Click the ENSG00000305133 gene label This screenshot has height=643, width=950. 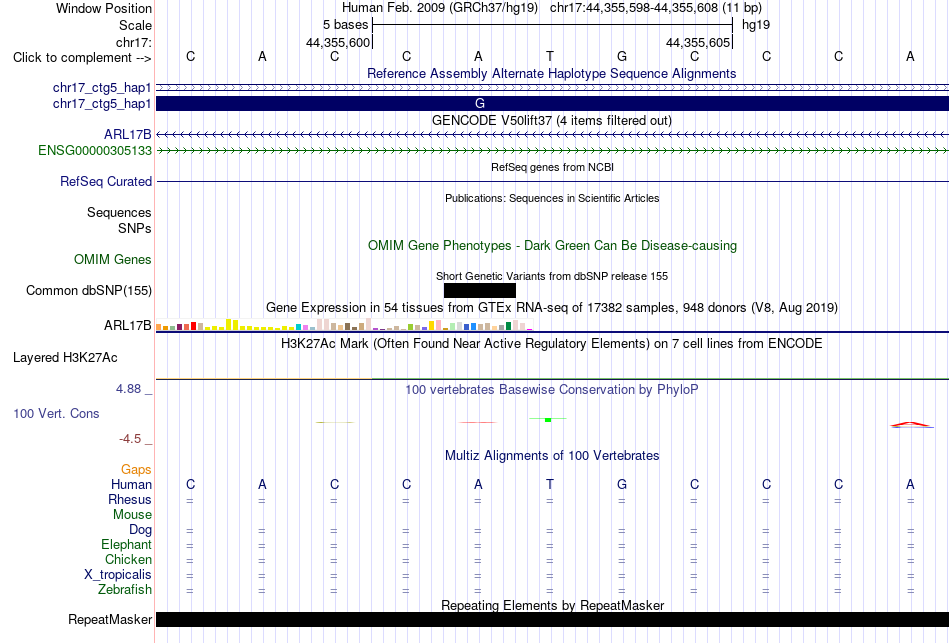tap(95, 150)
